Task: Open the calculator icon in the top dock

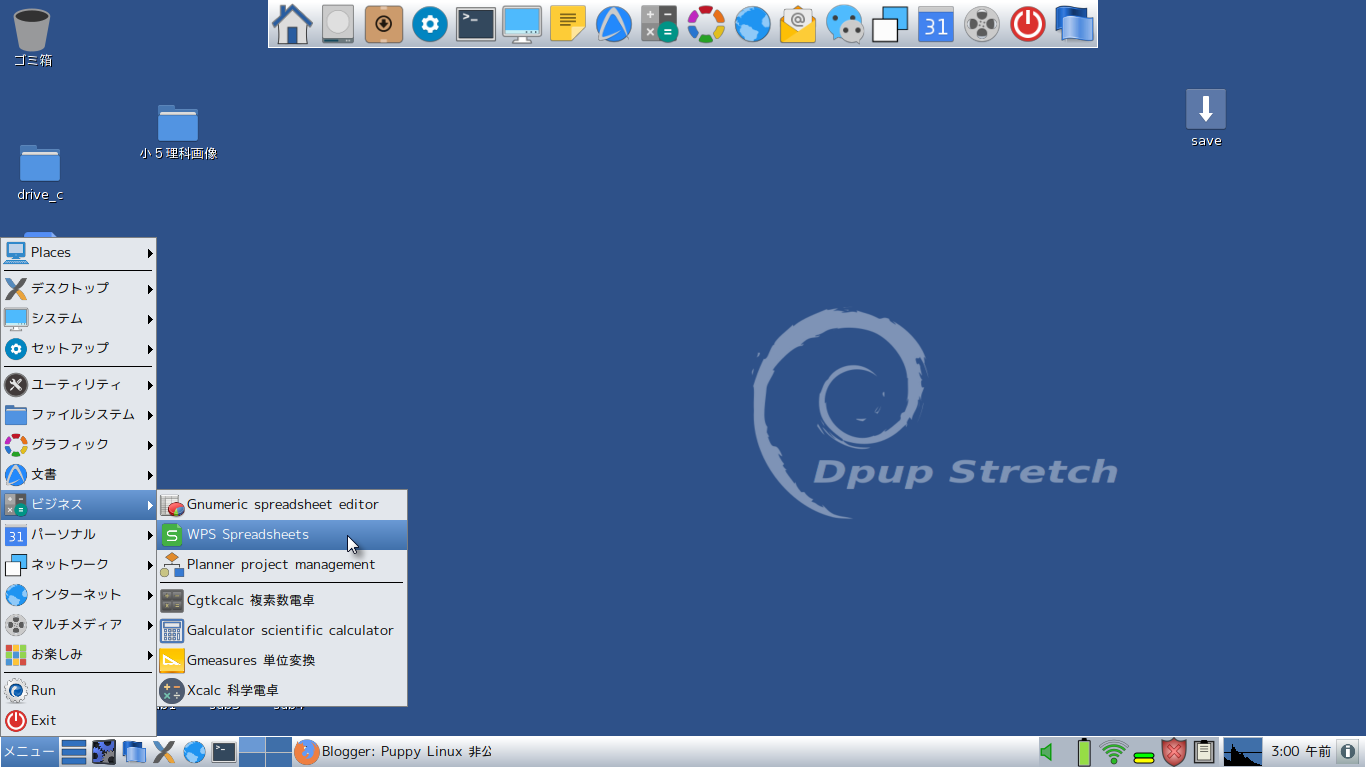Action: pyautogui.click(x=660, y=24)
